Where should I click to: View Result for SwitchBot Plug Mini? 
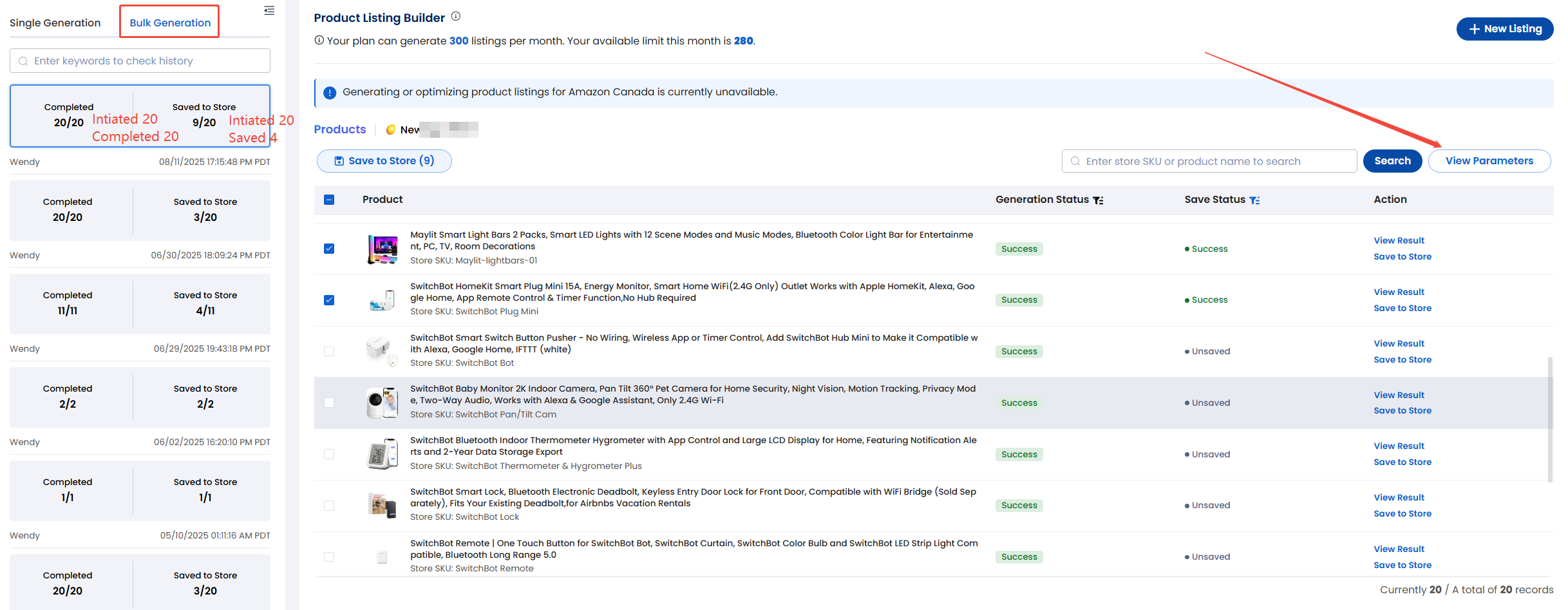(1399, 292)
